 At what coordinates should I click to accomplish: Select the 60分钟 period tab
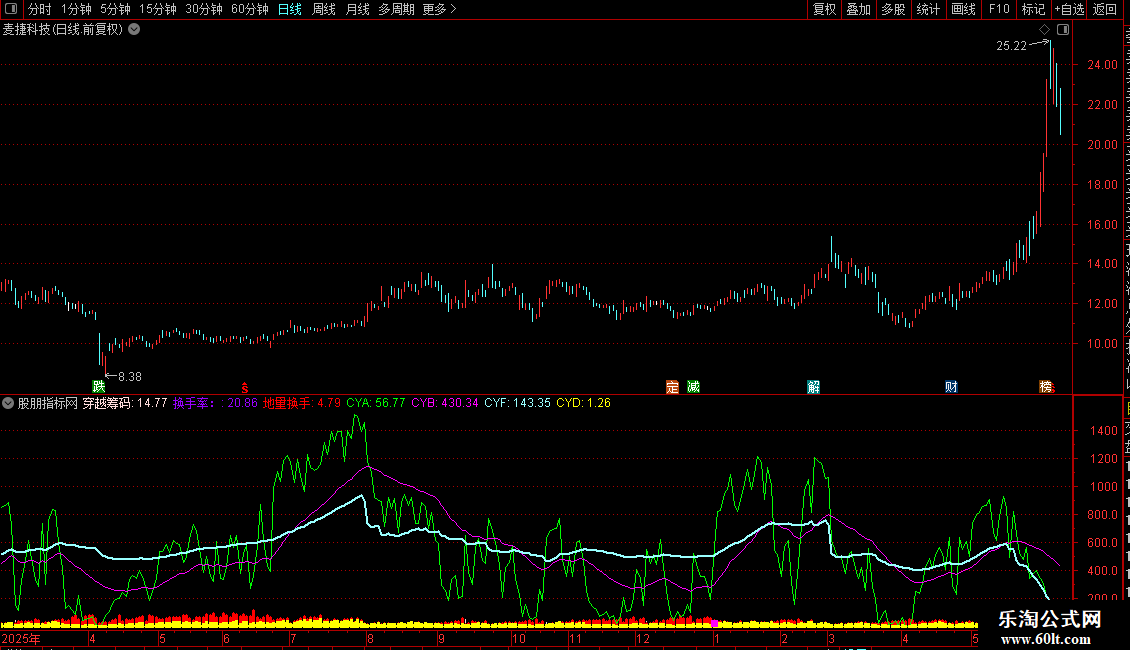(x=250, y=9)
